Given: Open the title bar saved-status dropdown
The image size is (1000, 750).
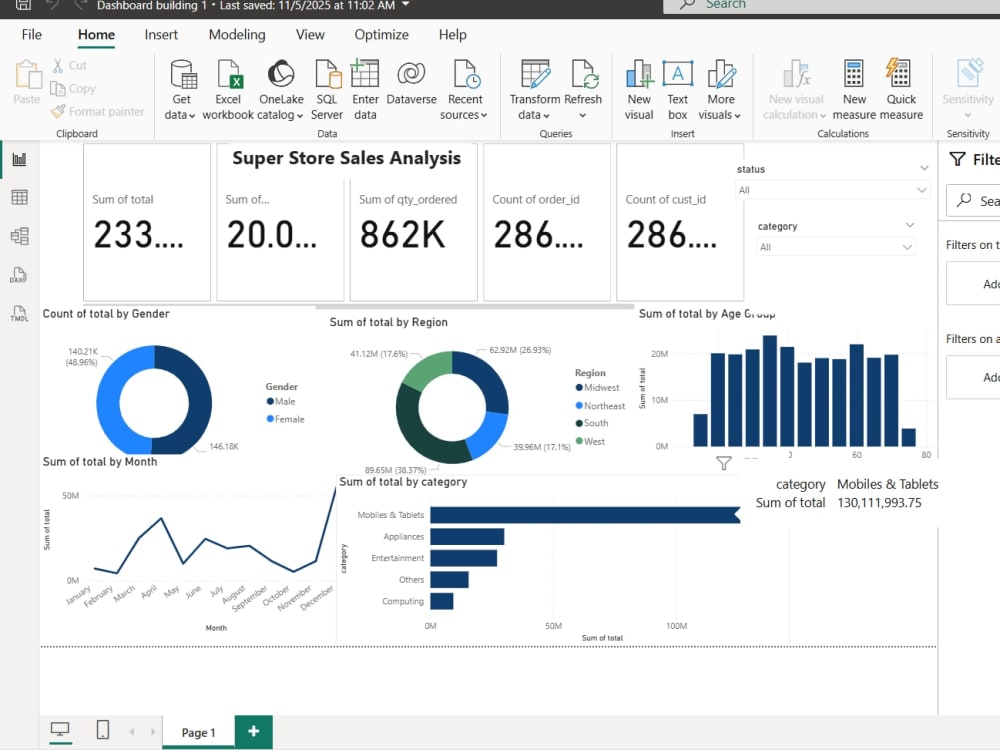Looking at the screenshot, I should coord(406,5).
